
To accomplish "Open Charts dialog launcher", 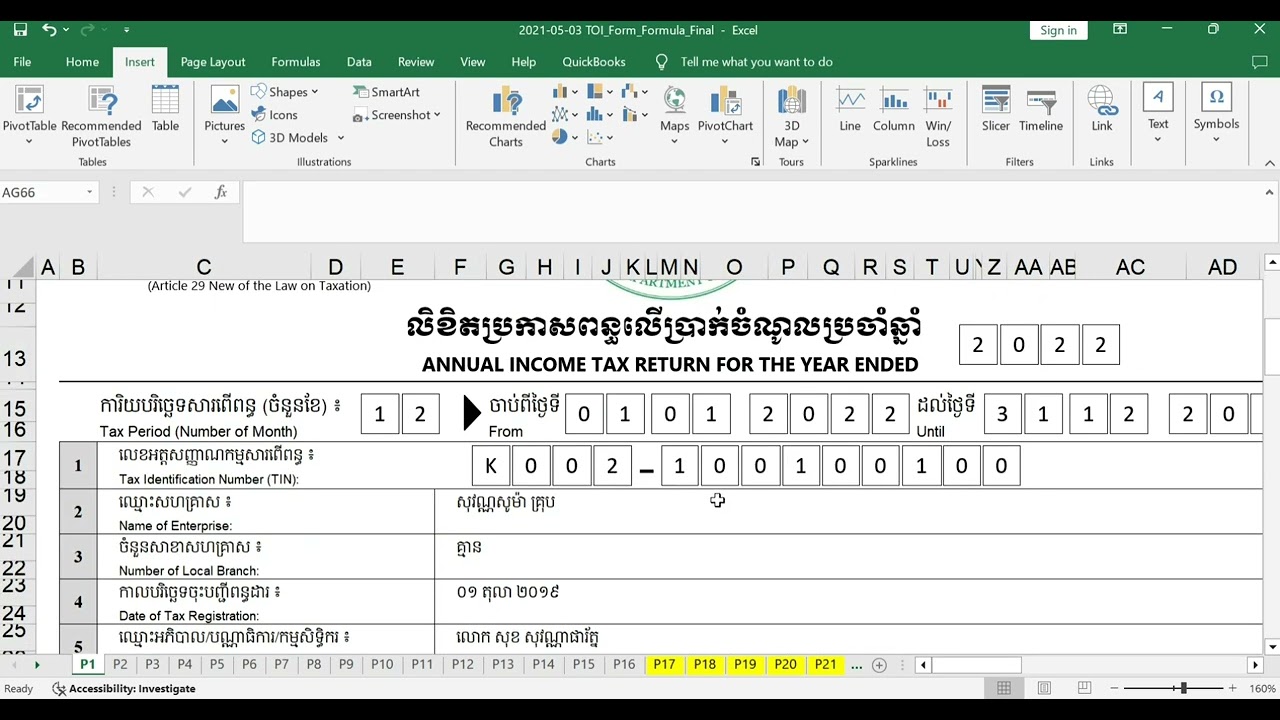I will click(755, 162).
